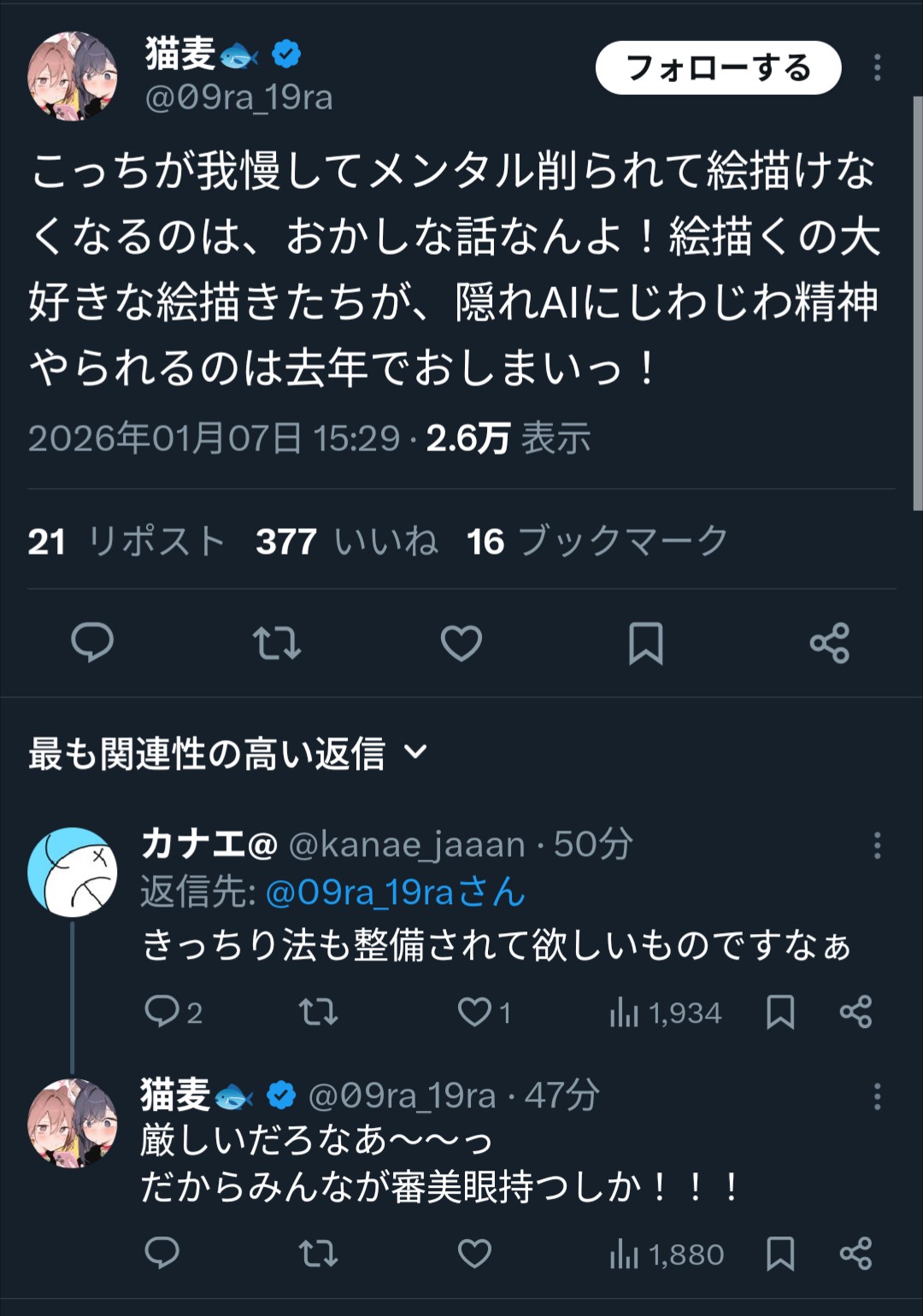
Task: Open カナエ@ profile avatar
Action: [x=73, y=872]
